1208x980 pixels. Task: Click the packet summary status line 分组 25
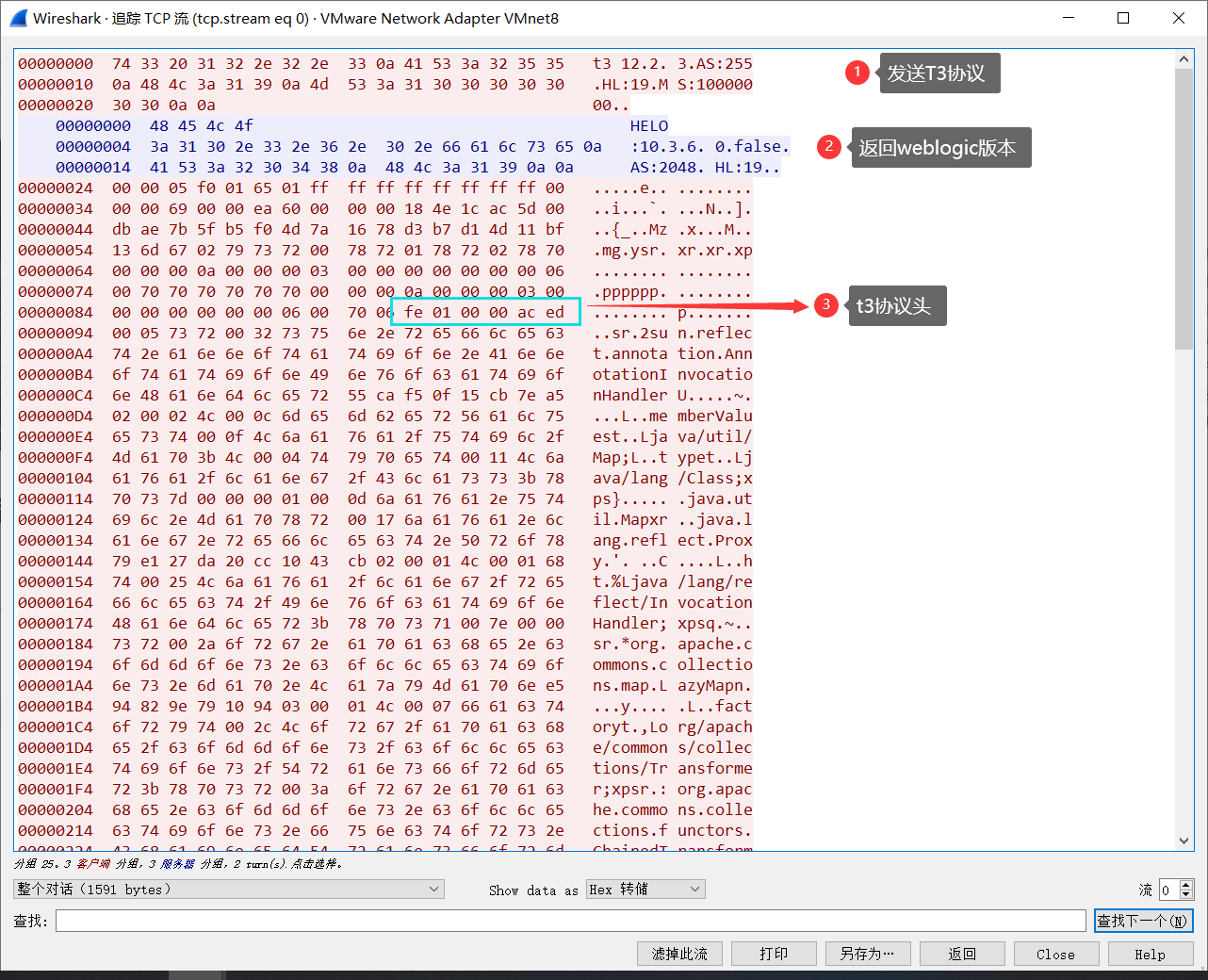click(x=178, y=863)
